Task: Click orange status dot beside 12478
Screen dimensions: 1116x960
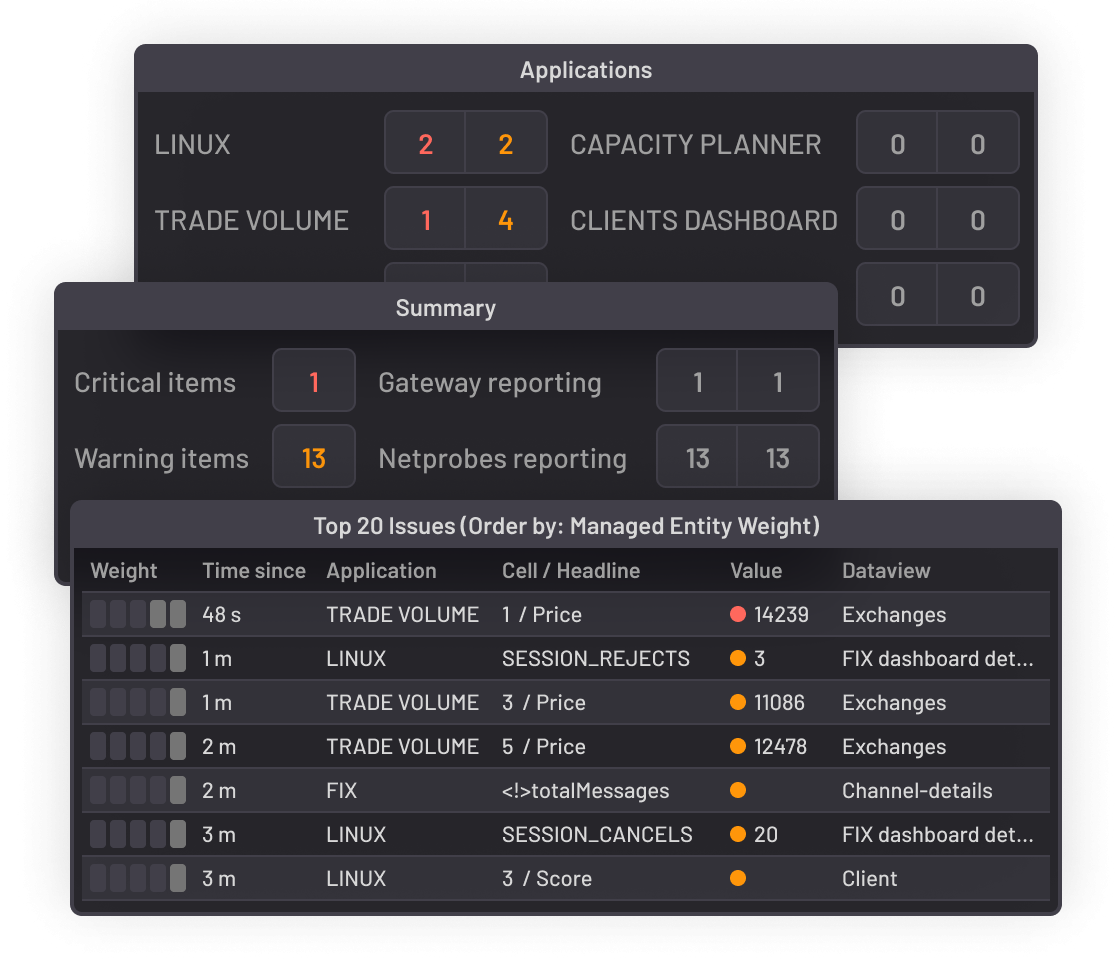Action: pyautogui.click(x=738, y=747)
